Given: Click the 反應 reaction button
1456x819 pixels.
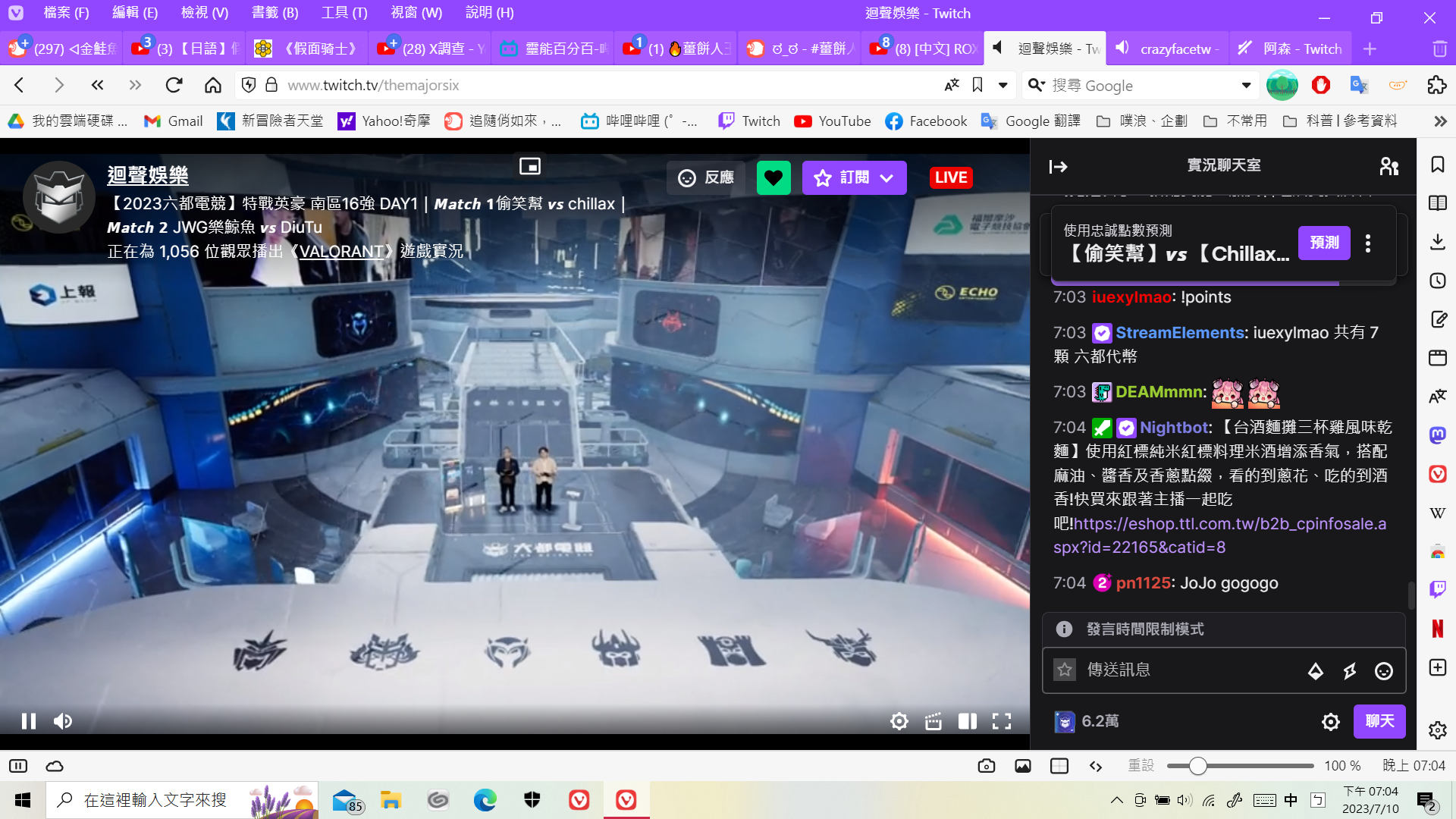Looking at the screenshot, I should click(705, 177).
